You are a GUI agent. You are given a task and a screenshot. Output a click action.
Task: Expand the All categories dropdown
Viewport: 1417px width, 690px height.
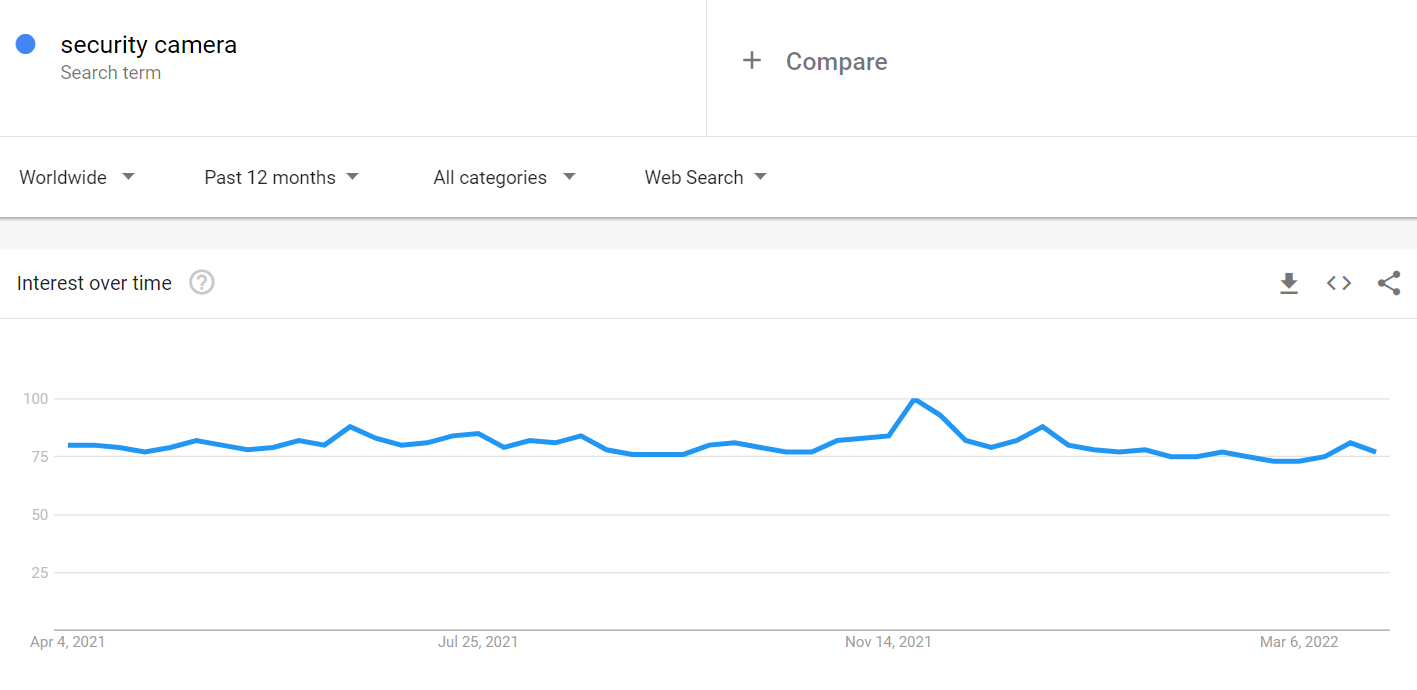point(504,177)
